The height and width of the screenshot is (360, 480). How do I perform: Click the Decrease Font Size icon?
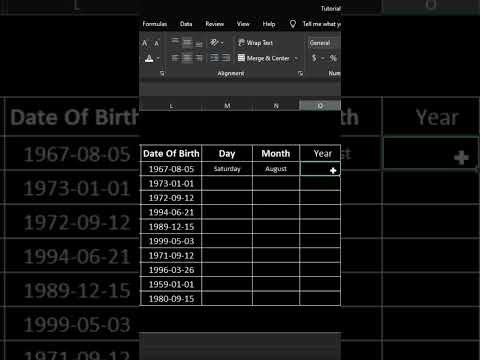[x=156, y=43]
